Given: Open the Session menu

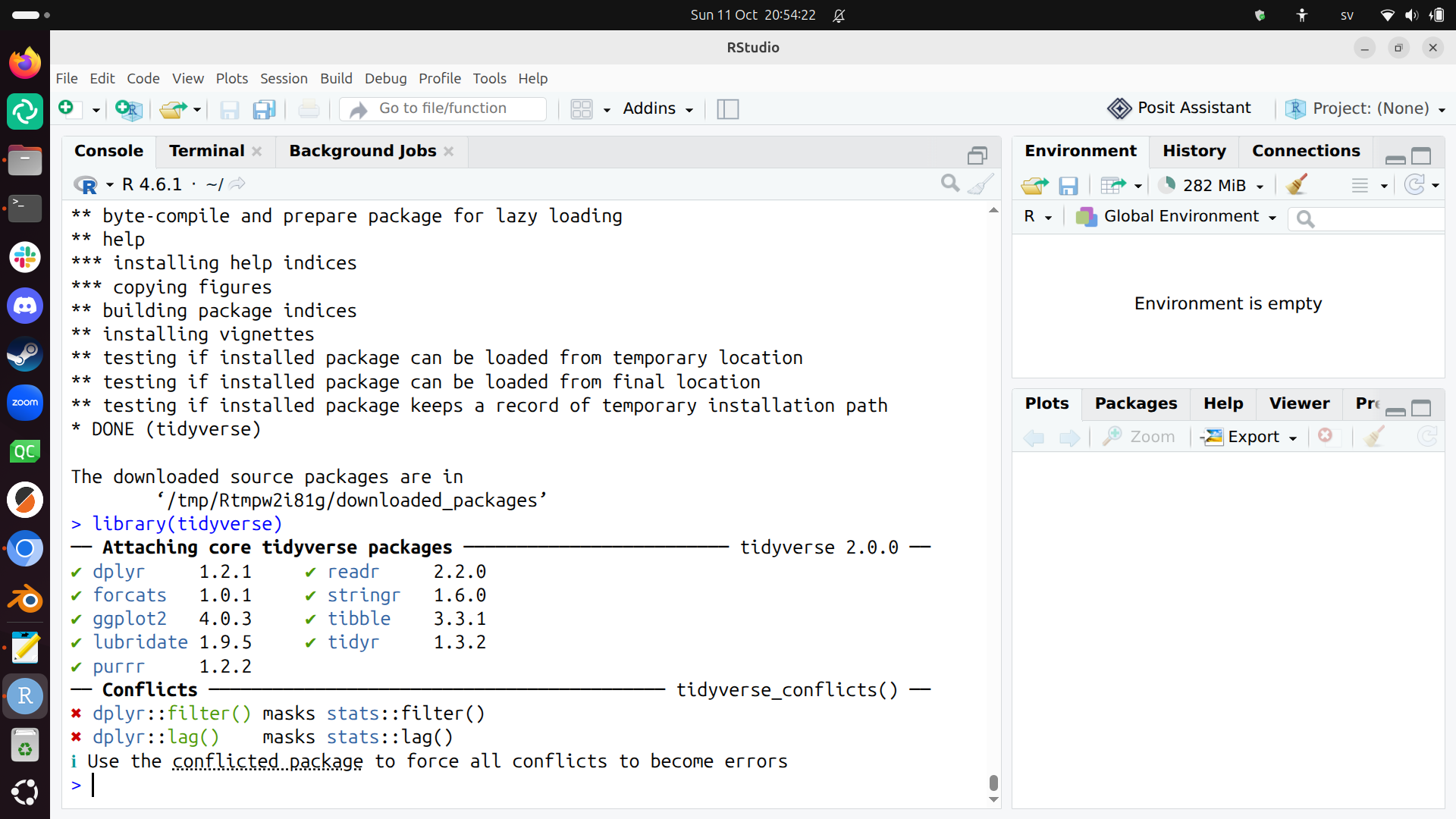Looking at the screenshot, I should (x=284, y=78).
